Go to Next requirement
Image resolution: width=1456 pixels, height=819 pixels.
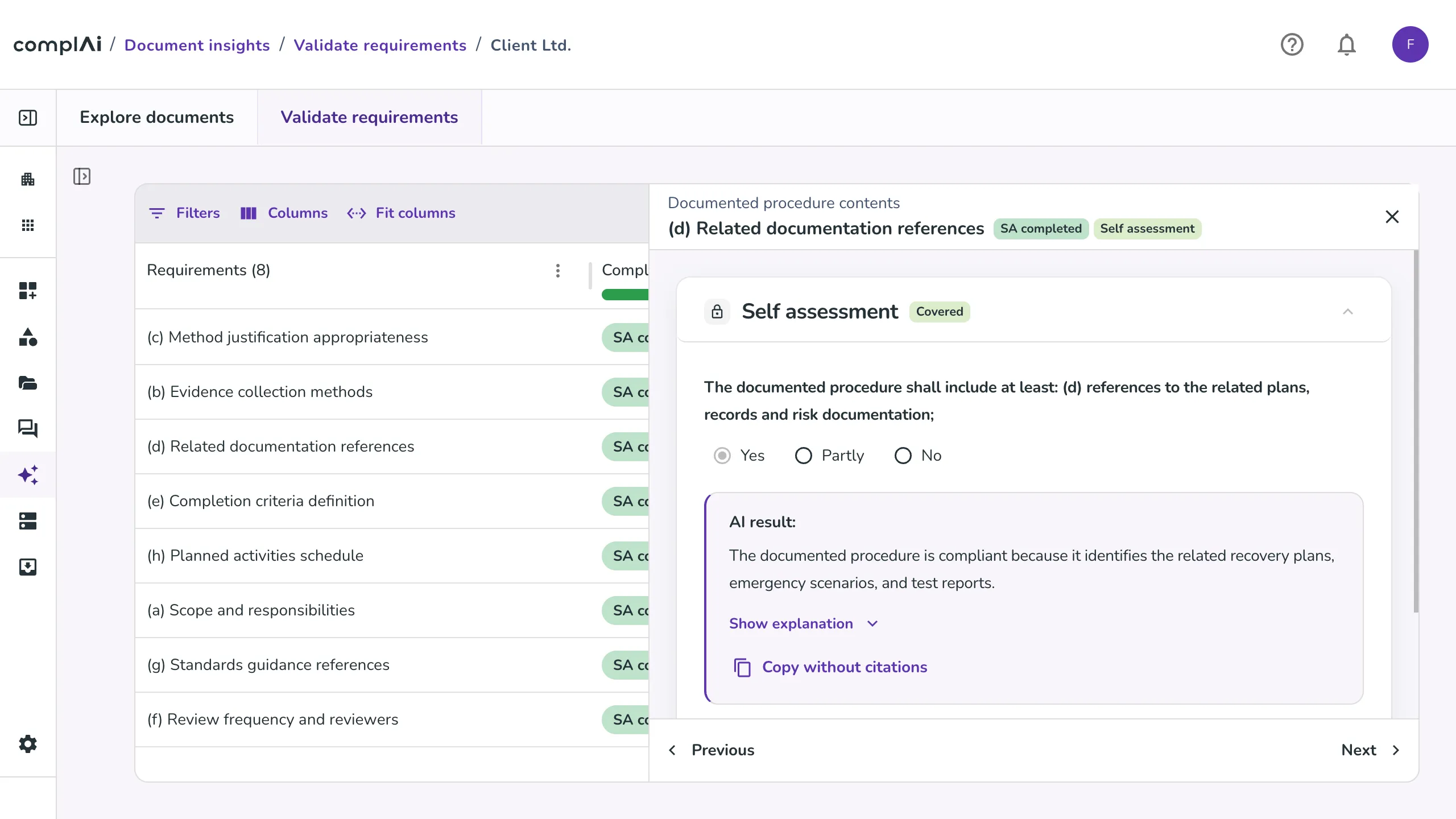point(1371,750)
